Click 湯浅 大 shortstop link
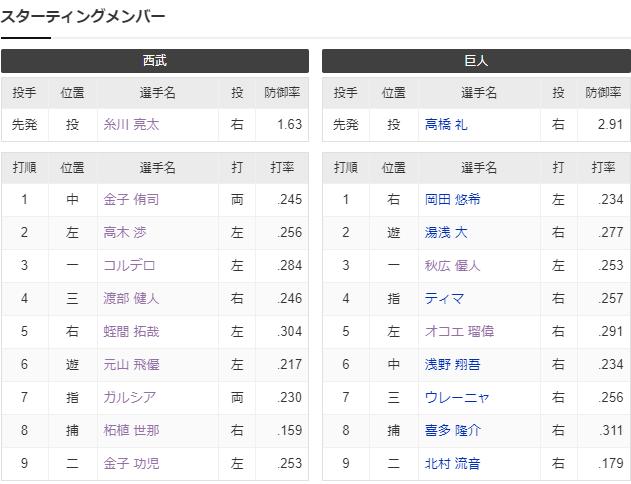Viewport: 631px width, 484px height. pos(446,232)
